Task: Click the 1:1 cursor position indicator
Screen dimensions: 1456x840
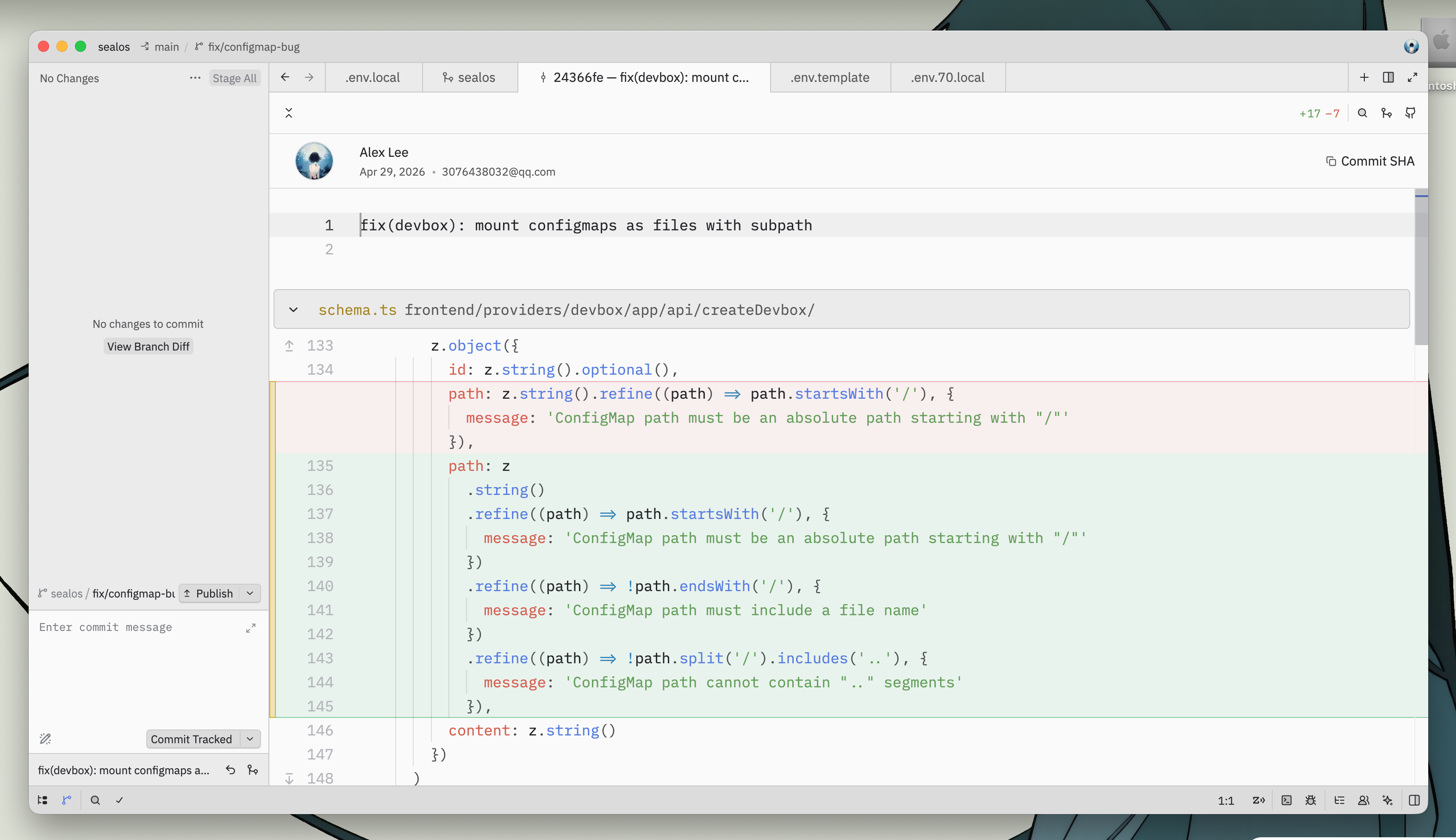Action: pos(1226,801)
